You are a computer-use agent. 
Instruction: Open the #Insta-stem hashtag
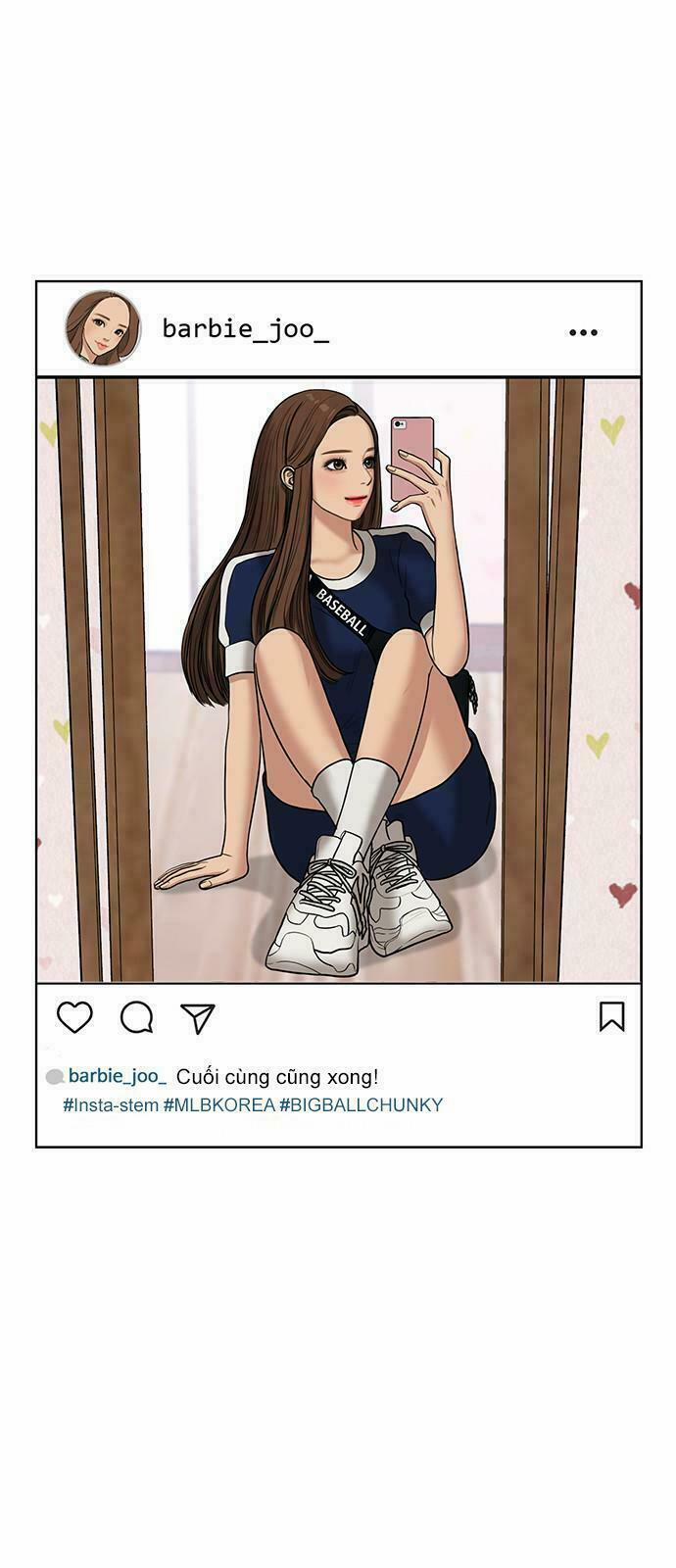click(x=111, y=1104)
